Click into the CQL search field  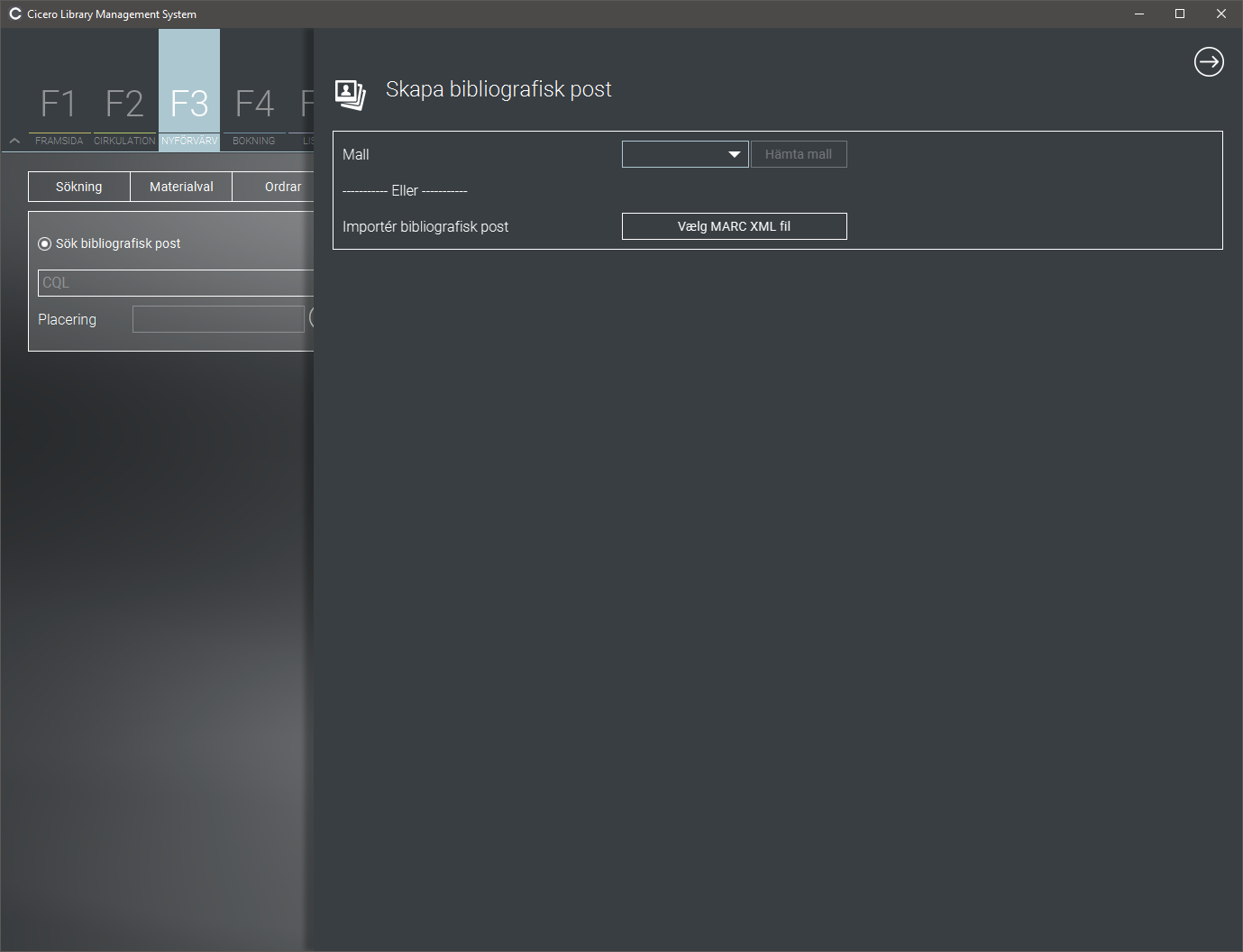(x=176, y=283)
